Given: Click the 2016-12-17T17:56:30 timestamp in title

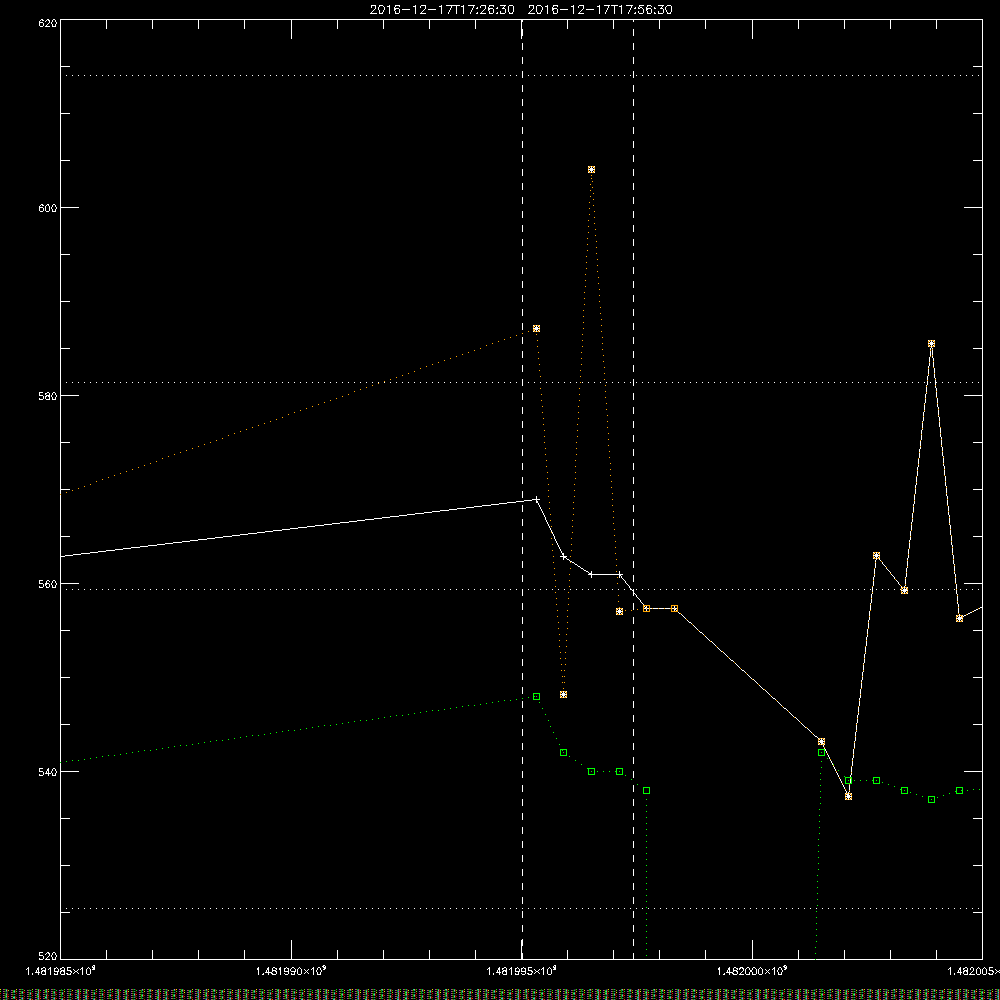Looking at the screenshot, I should tap(600, 10).
